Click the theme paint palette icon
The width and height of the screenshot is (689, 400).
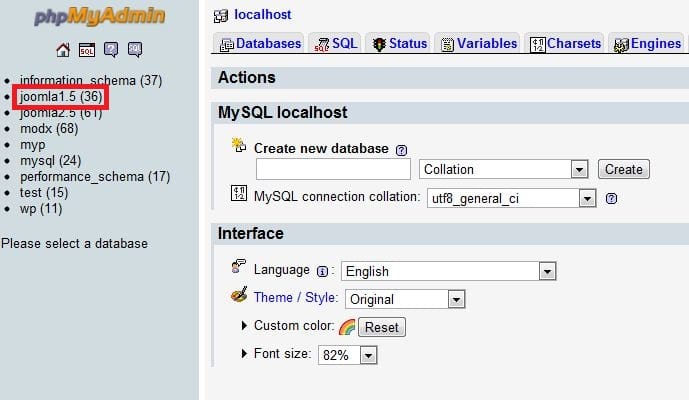click(x=239, y=295)
